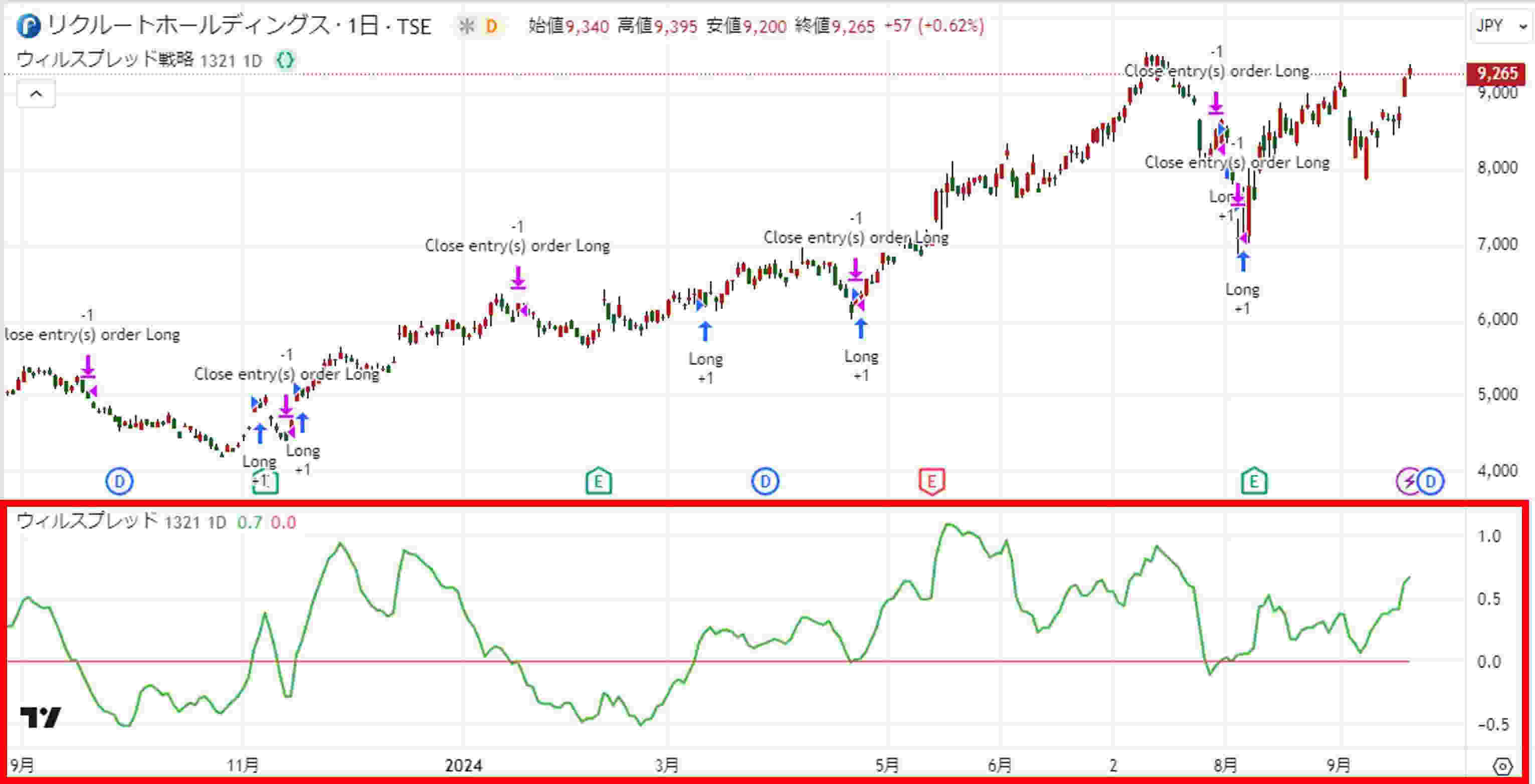
Task: Click the +57 (+0.62%) change value
Action: [x=934, y=26]
